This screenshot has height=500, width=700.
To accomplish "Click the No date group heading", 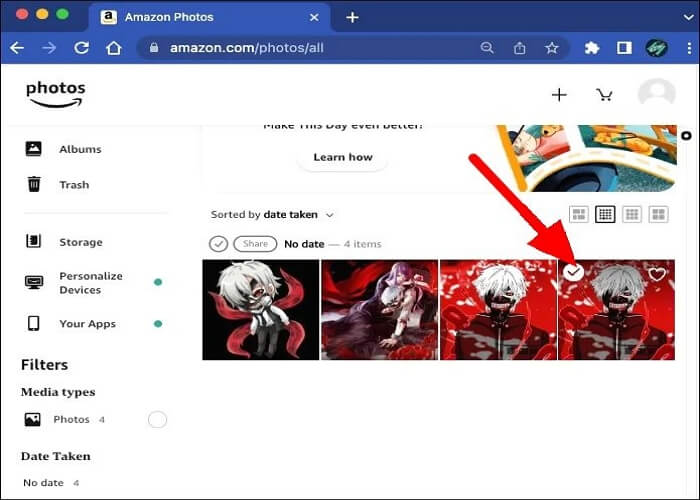I will pos(304,244).
